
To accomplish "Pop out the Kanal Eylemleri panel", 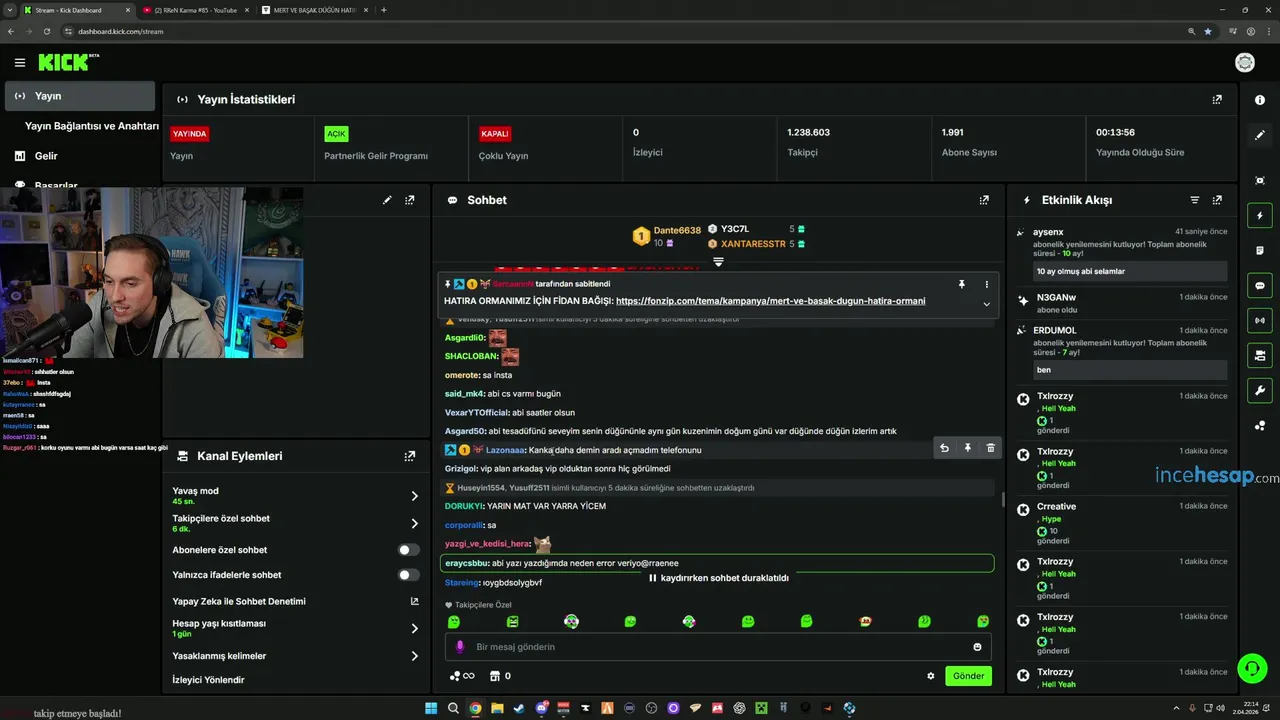I will click(410, 456).
